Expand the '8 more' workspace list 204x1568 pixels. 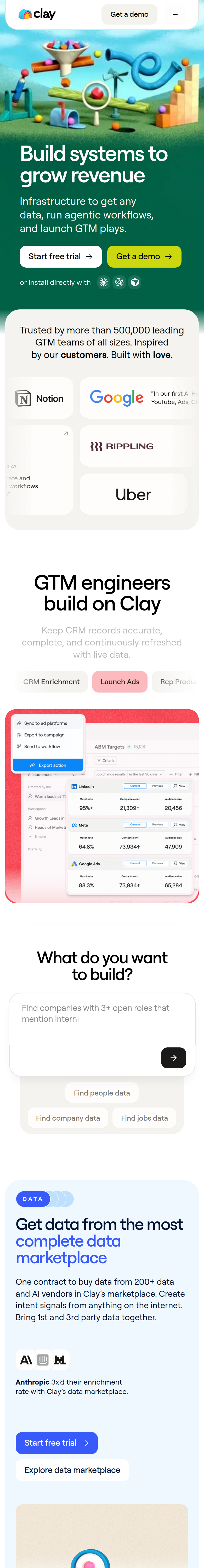pos(38,836)
